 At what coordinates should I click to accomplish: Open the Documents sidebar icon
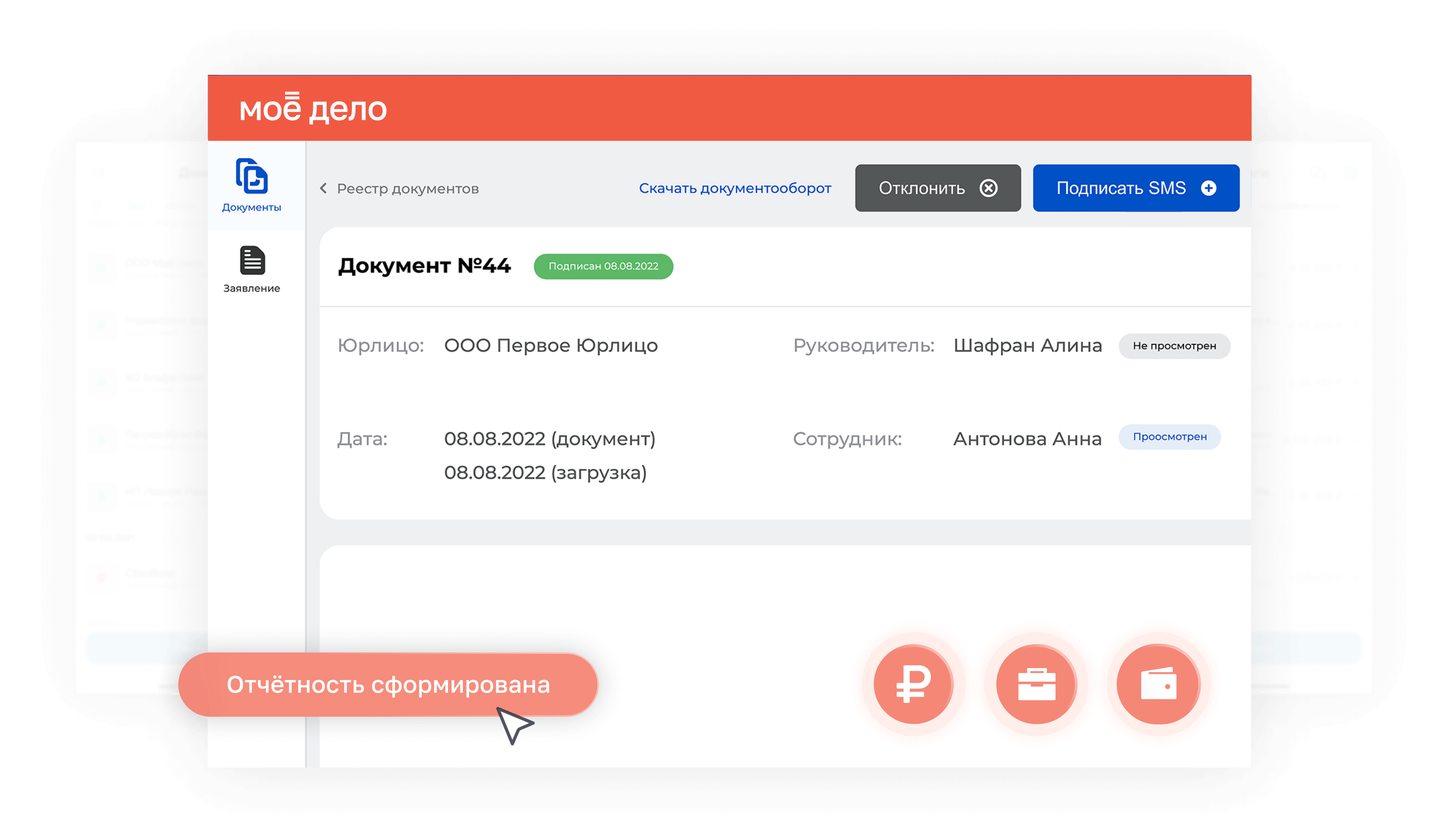(251, 177)
